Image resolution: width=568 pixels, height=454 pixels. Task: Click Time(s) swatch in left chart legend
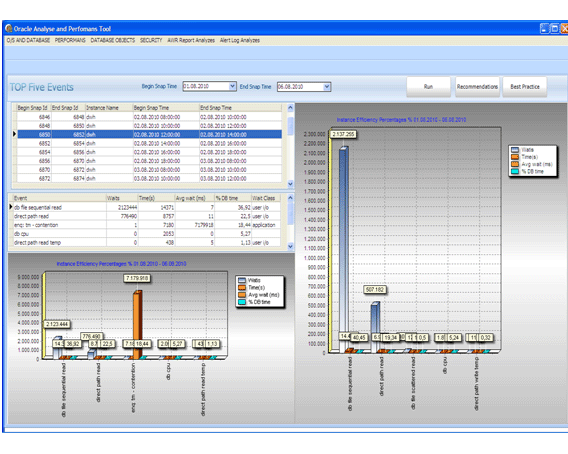coord(242,287)
